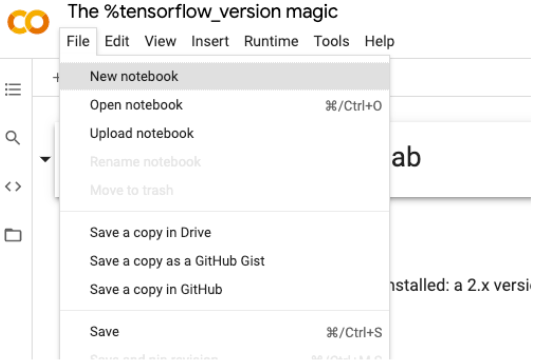Open the table of contents sidebar icon
The width and height of the screenshot is (533, 361).
click(x=13, y=89)
